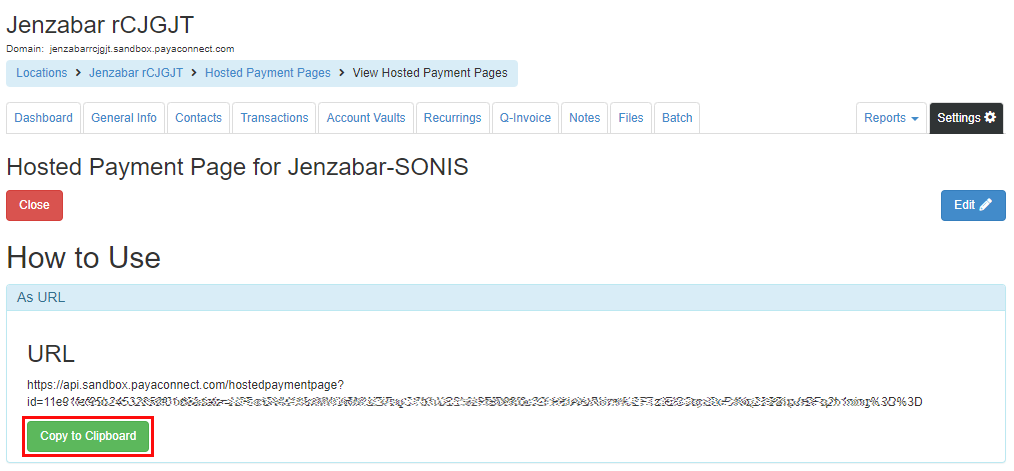Click the Edit pencil button
This screenshot has height=471, width=1014.
(x=972, y=205)
